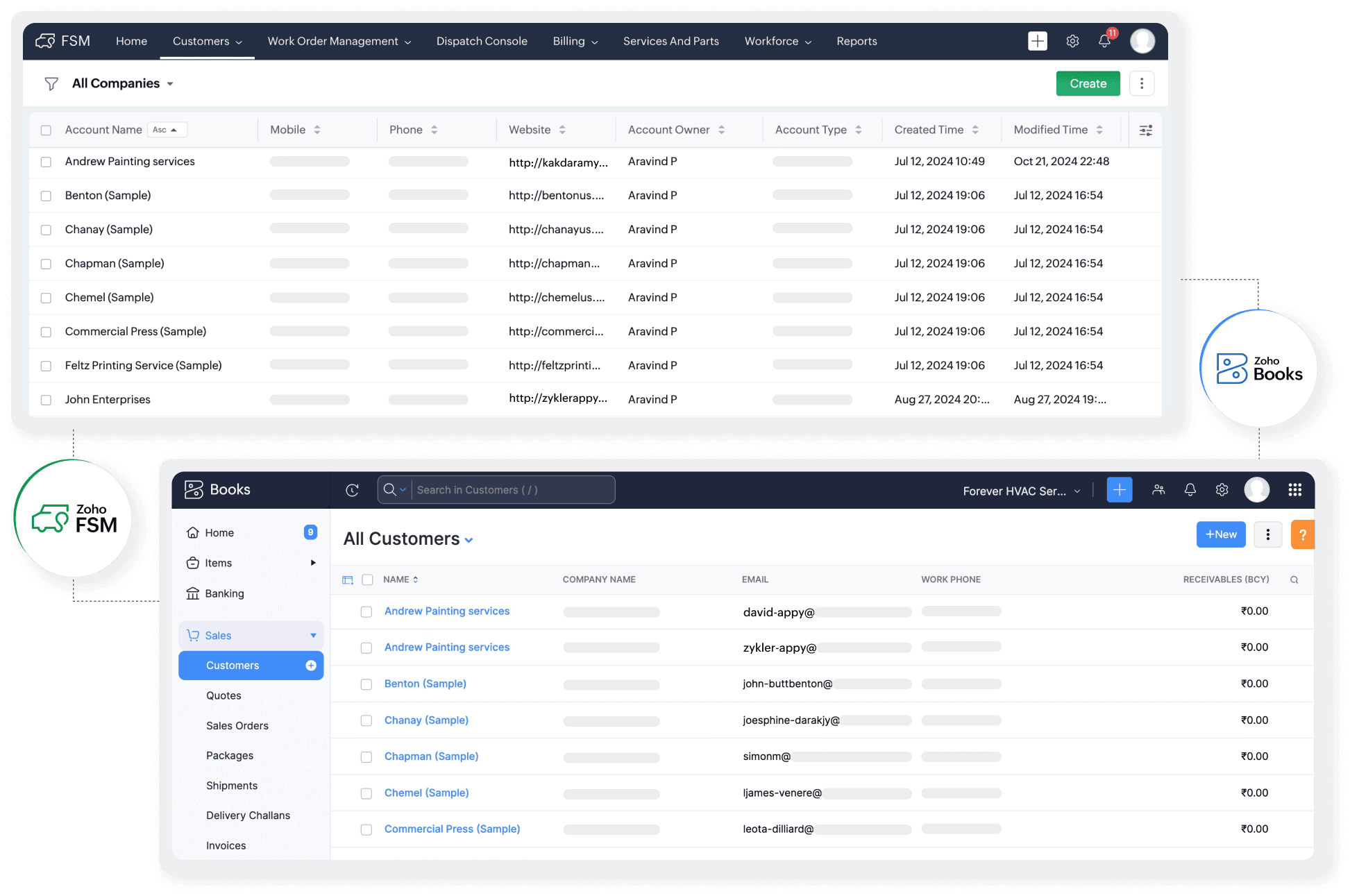Open the column customization icon in FSM table
This screenshot has width=1350, height=896.
(x=1146, y=130)
